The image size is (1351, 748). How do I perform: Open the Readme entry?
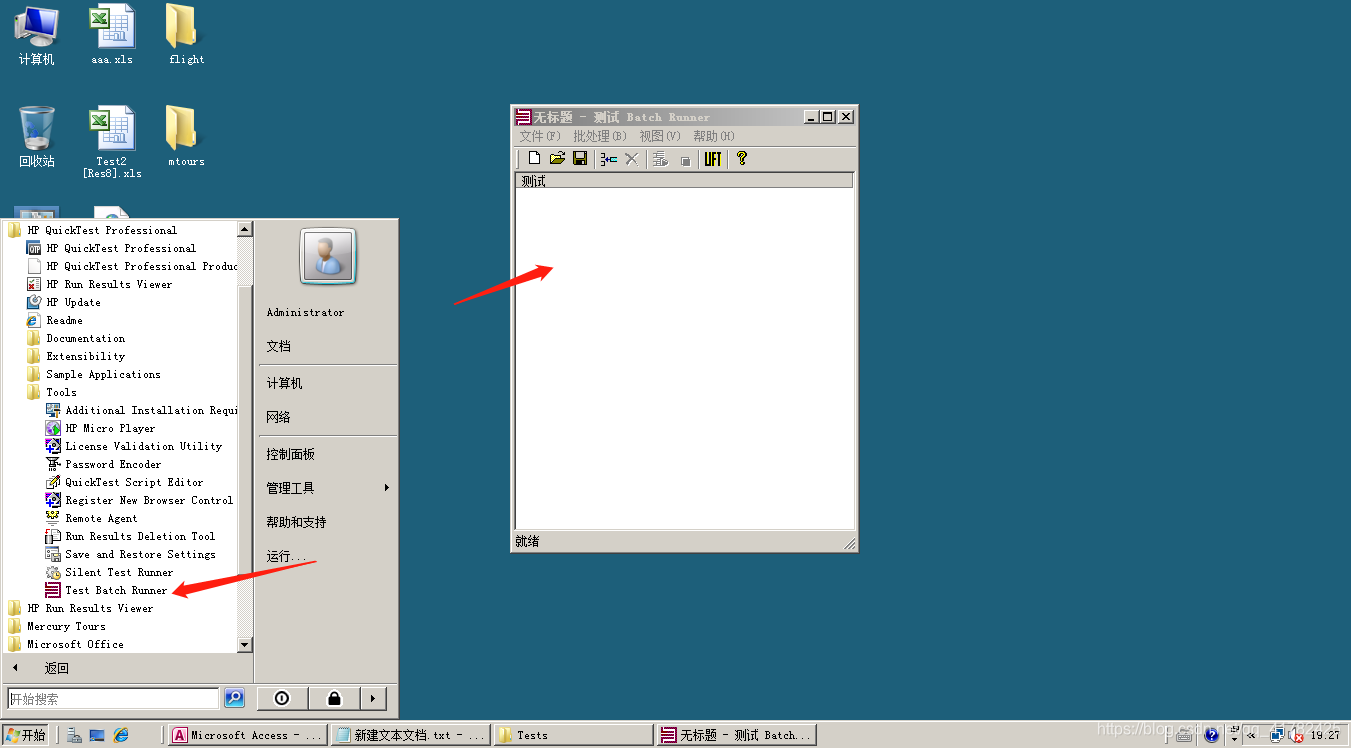point(54,320)
